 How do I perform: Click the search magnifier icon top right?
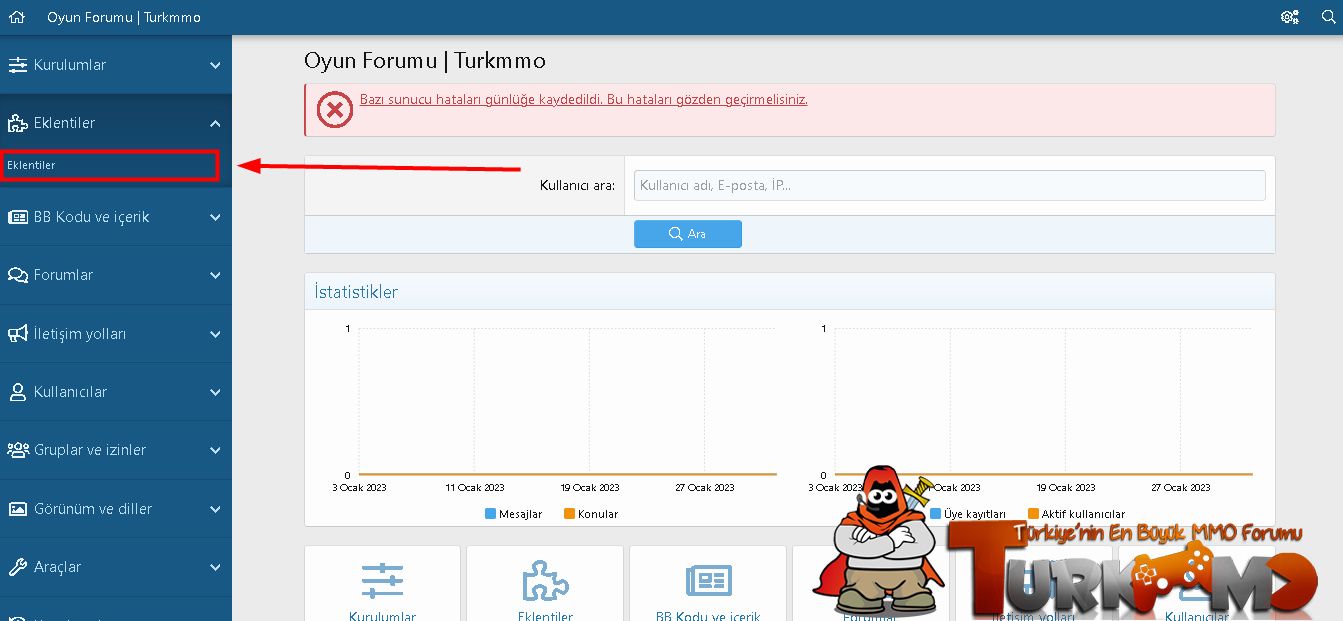coord(1328,17)
